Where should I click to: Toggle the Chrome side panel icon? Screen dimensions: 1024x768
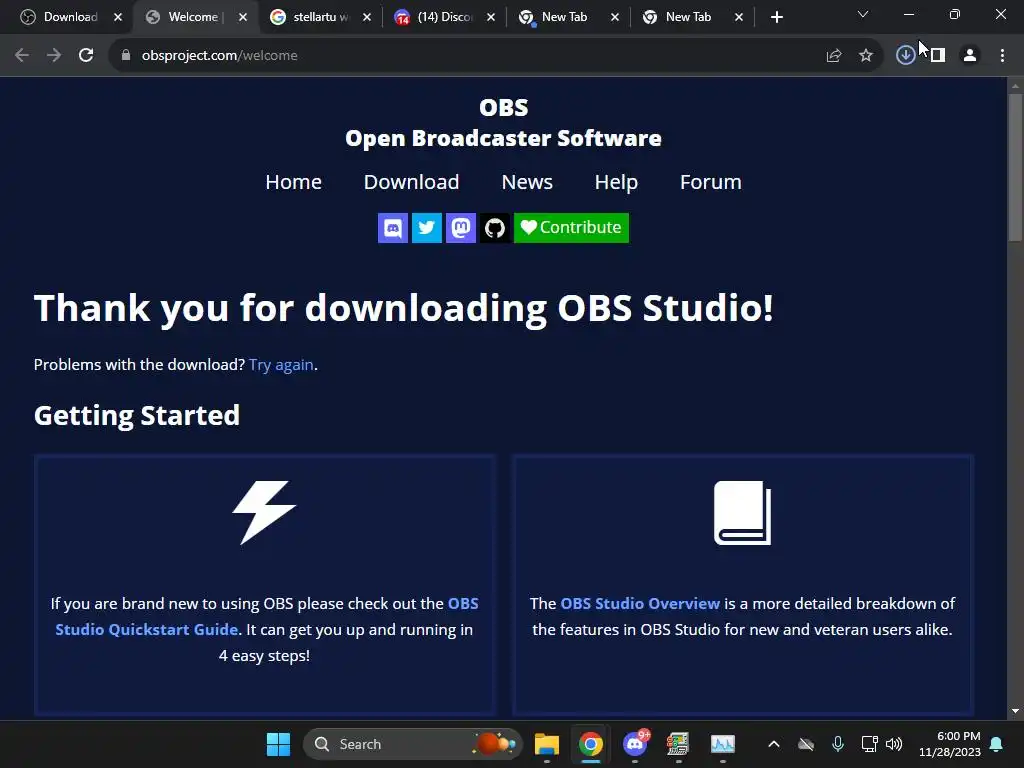tap(938, 56)
